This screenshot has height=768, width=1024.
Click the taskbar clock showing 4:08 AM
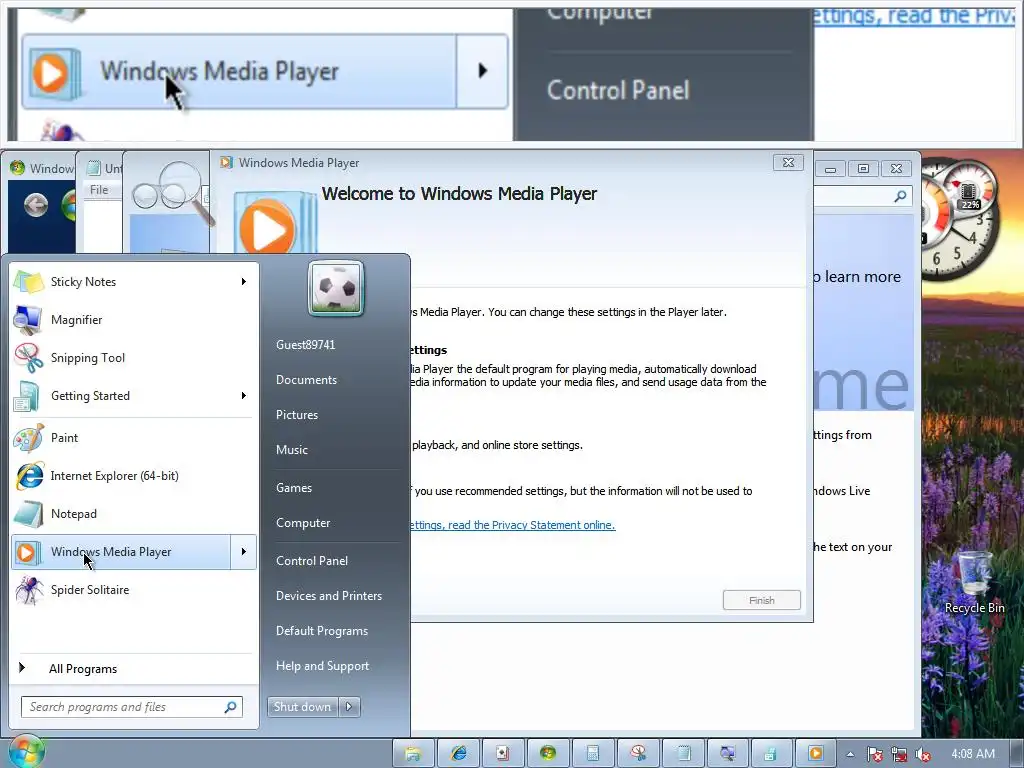pyautogui.click(x=973, y=754)
